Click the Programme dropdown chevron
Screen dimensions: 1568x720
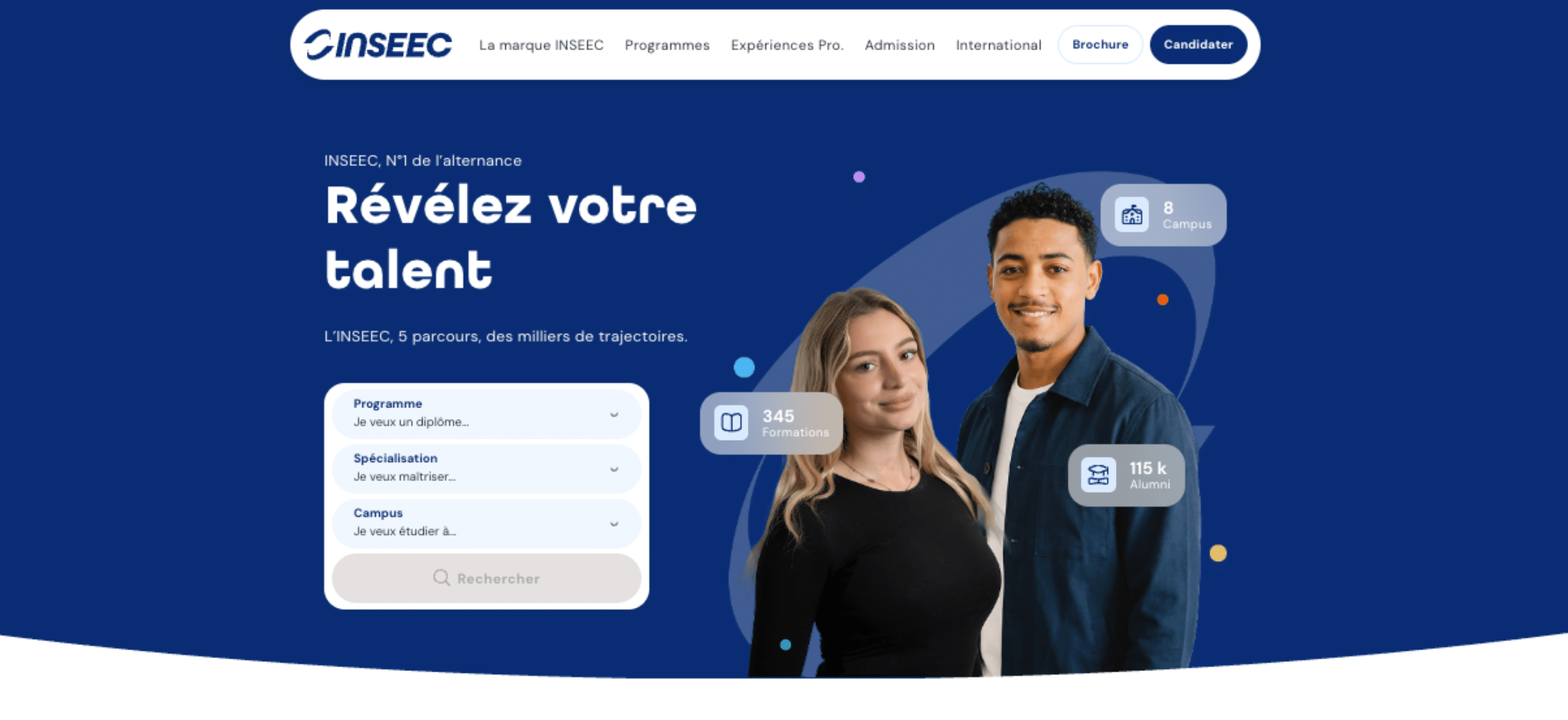click(614, 415)
